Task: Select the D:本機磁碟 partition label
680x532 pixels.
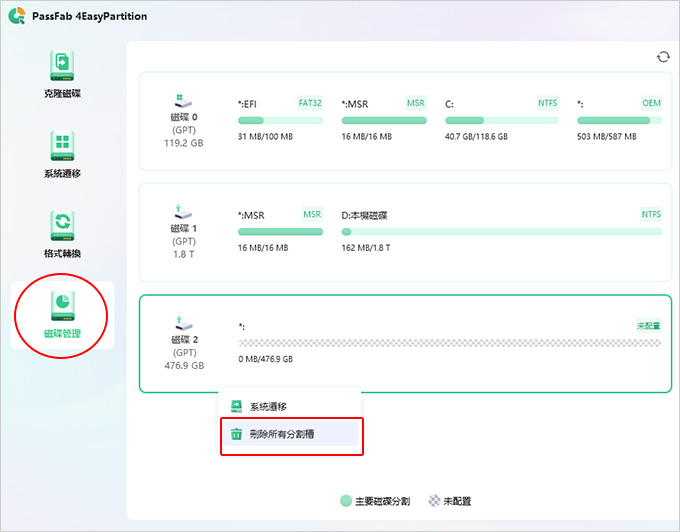Action: [364, 215]
